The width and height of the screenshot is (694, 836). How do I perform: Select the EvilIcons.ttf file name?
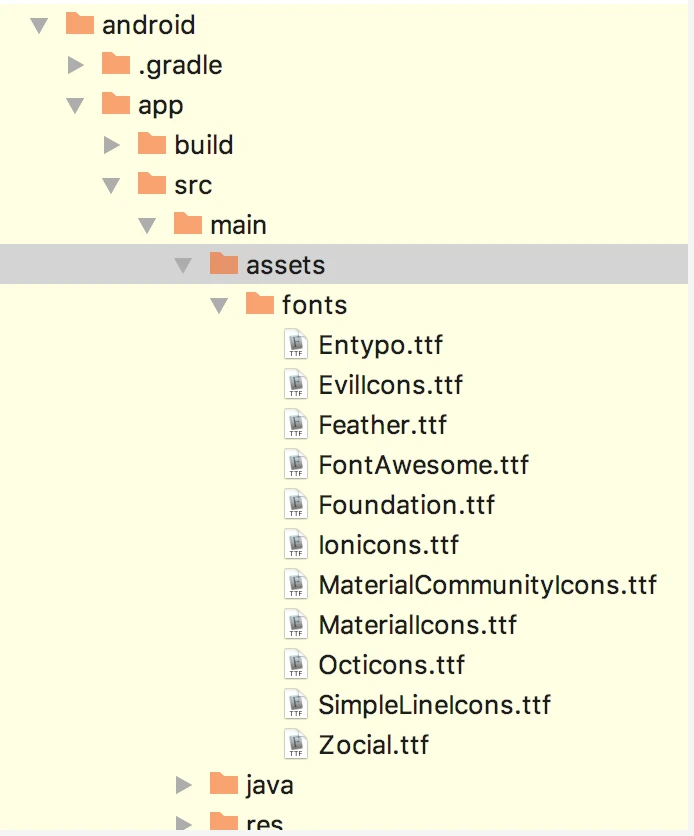click(x=391, y=385)
